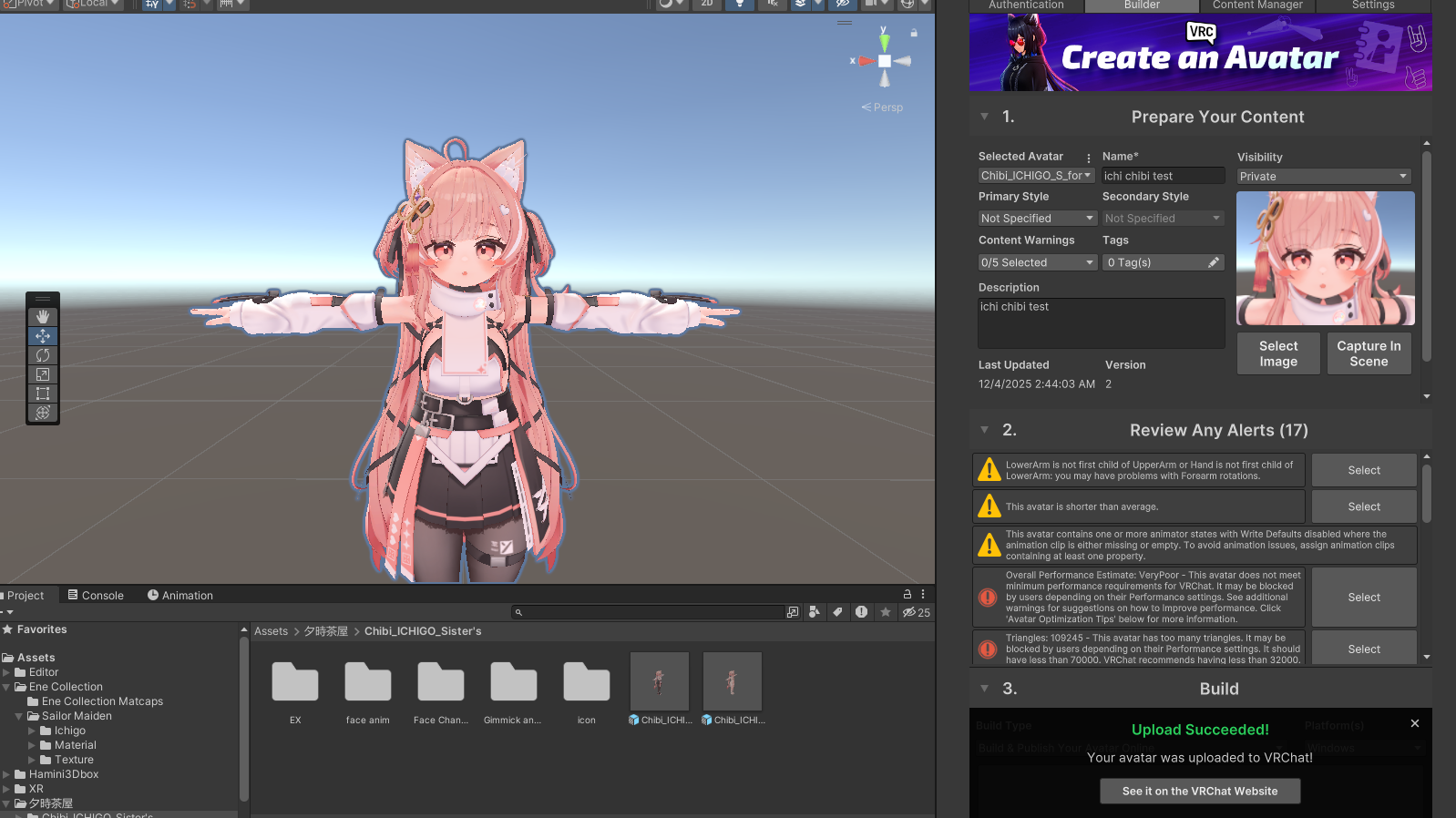
Task: Select the Move tool in scene overlay
Action: (43, 336)
